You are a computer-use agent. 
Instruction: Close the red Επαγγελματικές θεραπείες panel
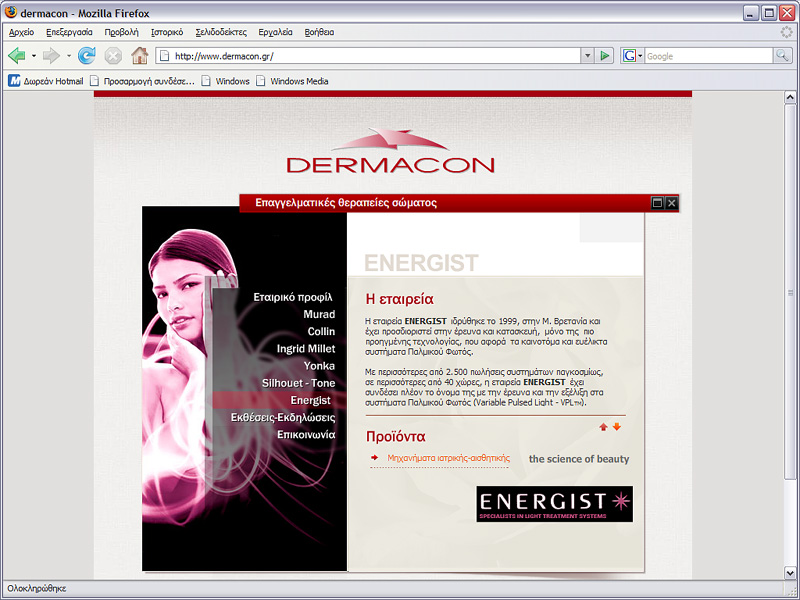click(x=671, y=203)
